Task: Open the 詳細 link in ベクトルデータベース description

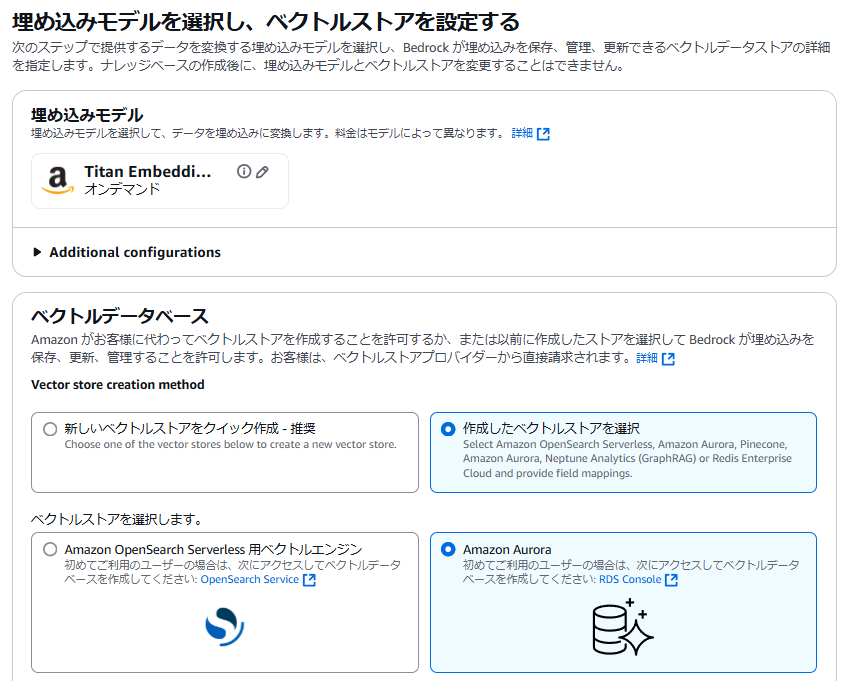Action: (x=647, y=358)
